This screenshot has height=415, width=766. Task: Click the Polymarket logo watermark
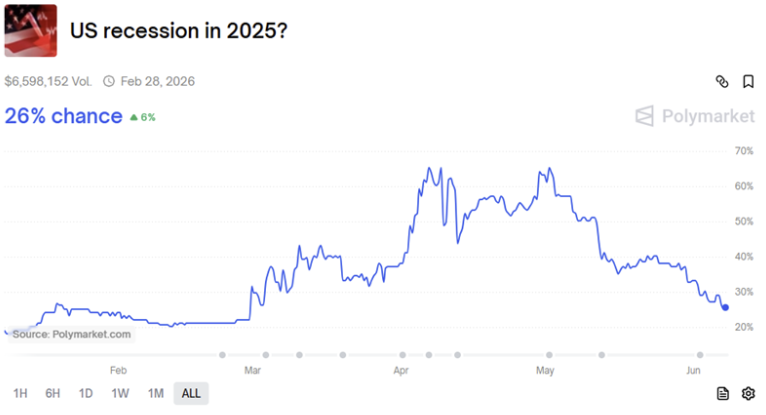[x=695, y=116]
